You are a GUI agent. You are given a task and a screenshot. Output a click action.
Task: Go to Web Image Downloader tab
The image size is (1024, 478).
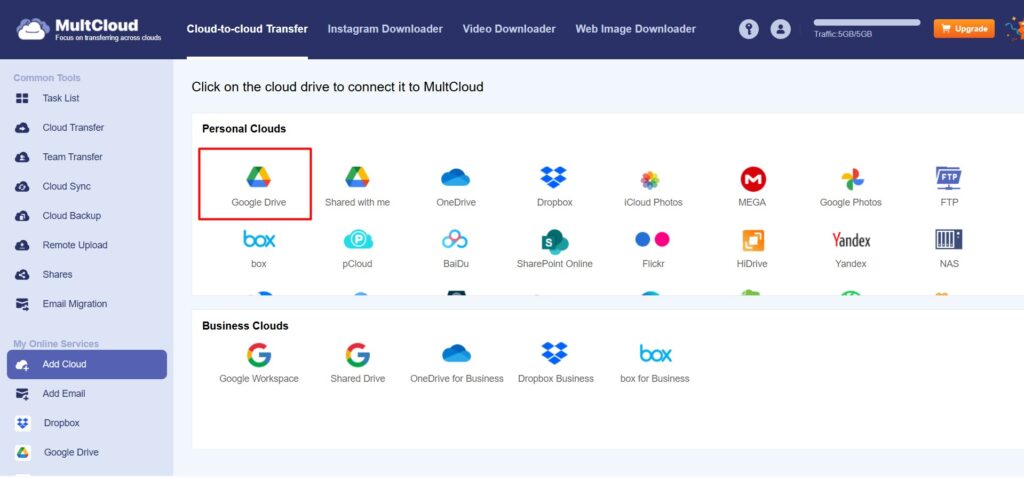coord(635,29)
